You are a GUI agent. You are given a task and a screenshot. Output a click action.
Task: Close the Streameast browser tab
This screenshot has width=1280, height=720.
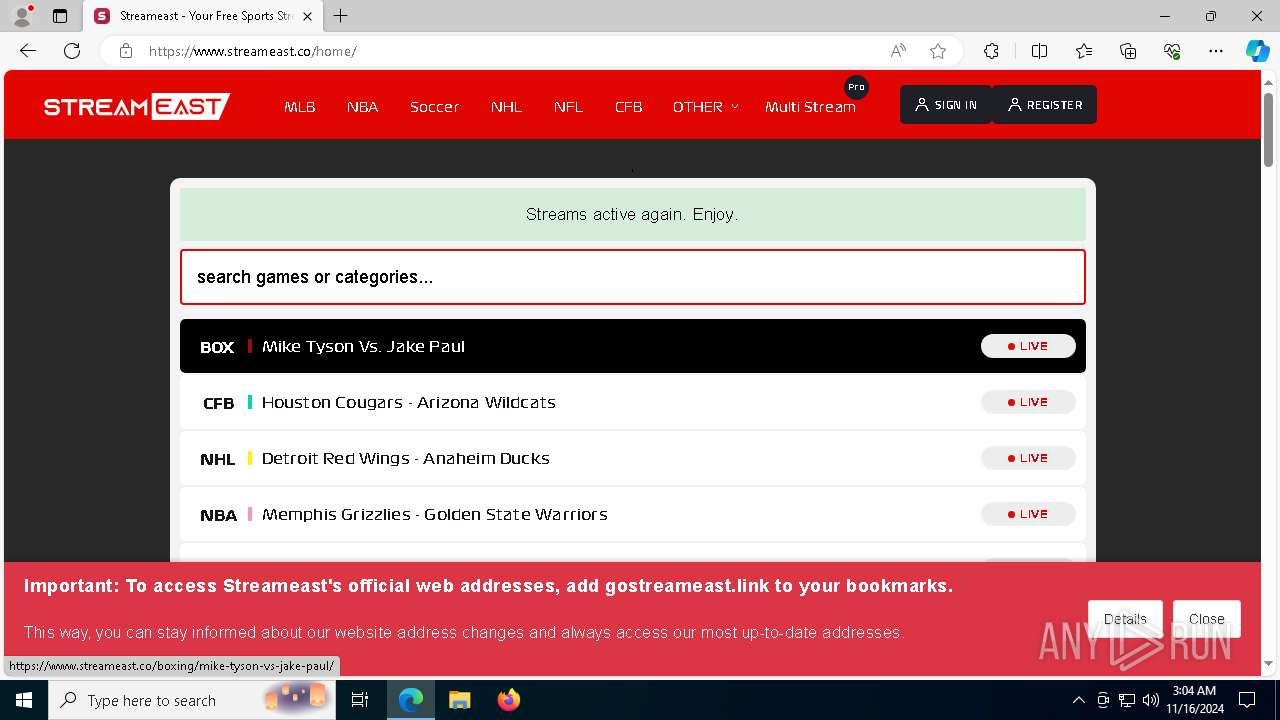307,16
